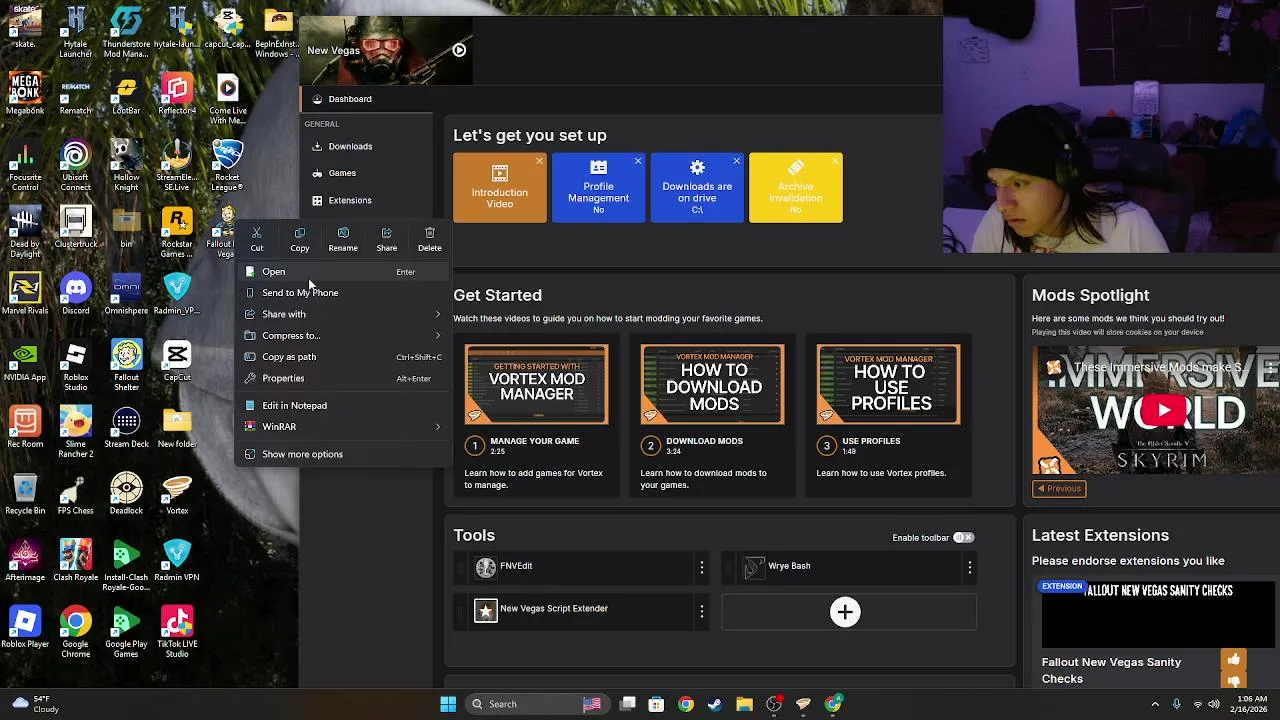This screenshot has width=1280, height=720.
Task: Click play icon beside New Vegas banner
Action: [459, 50]
